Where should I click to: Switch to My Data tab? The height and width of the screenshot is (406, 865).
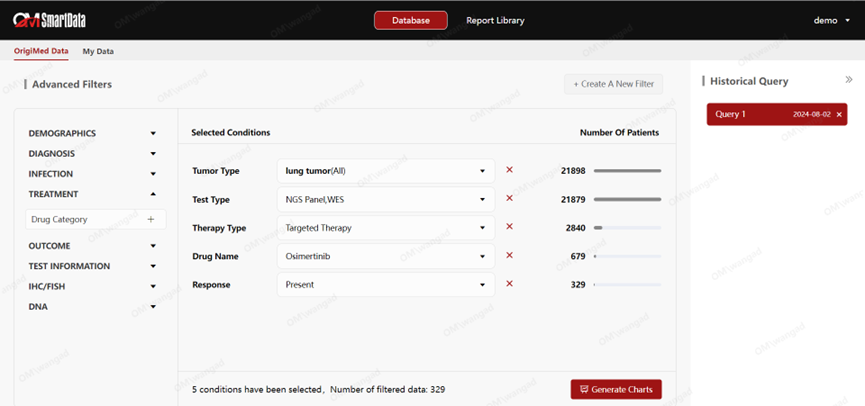point(98,51)
